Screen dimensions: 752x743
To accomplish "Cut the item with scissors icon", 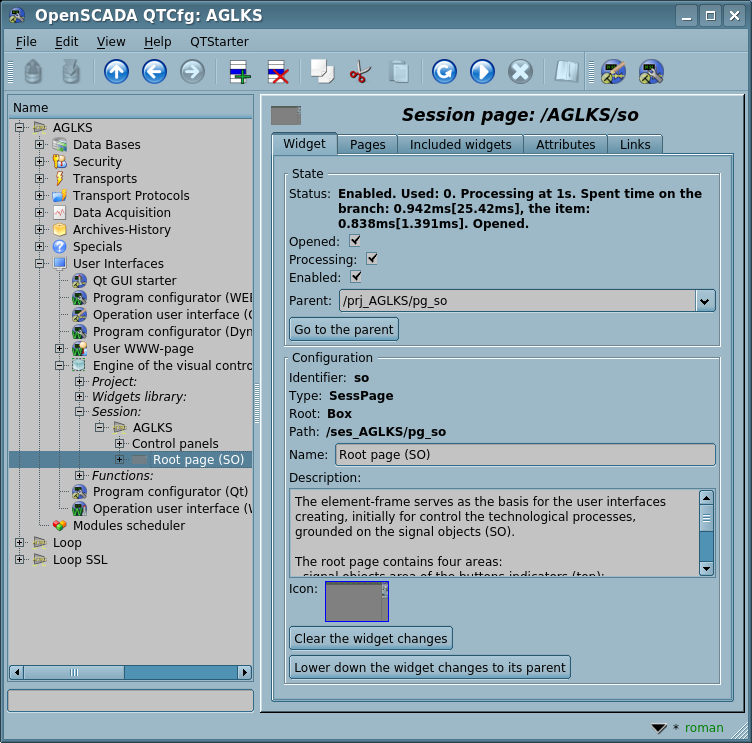I will pos(360,72).
